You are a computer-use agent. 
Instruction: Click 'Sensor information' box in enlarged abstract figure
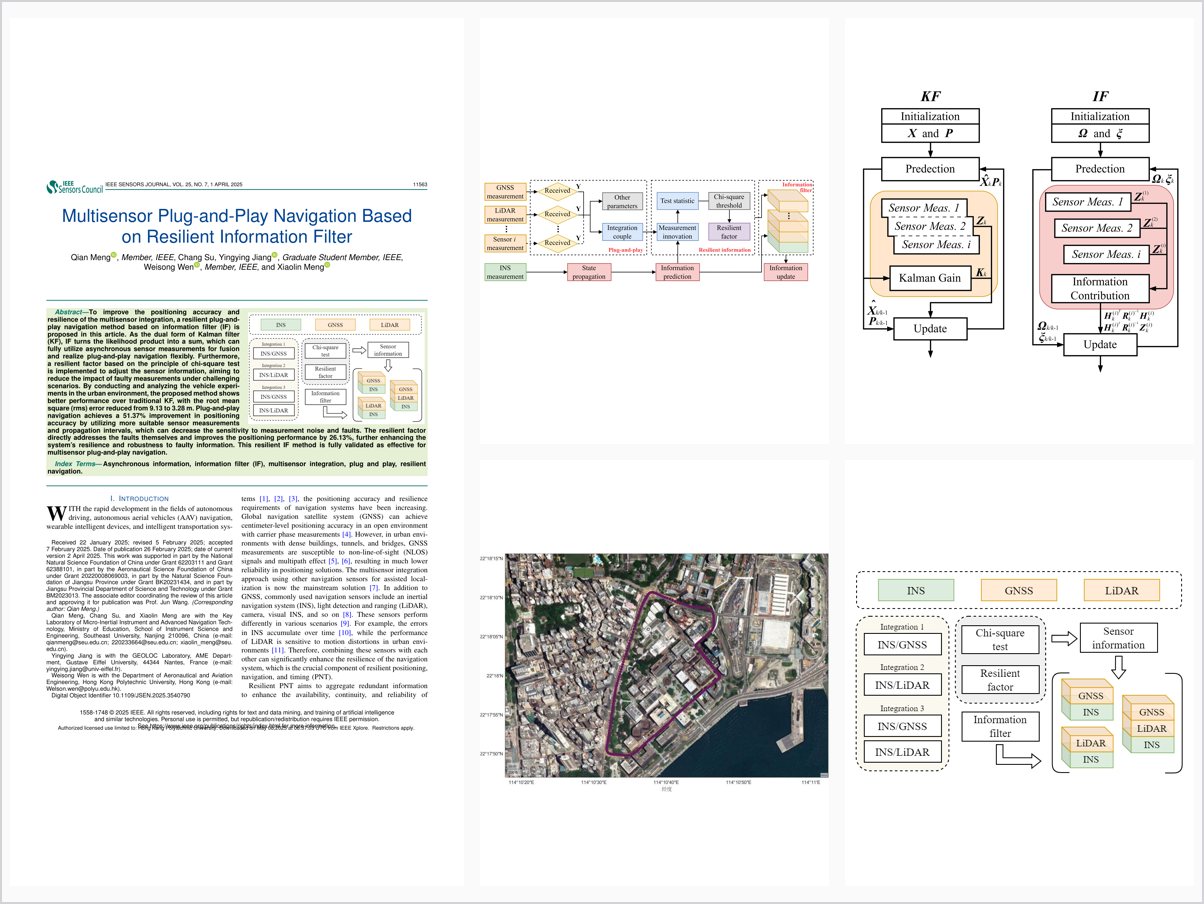(1118, 637)
